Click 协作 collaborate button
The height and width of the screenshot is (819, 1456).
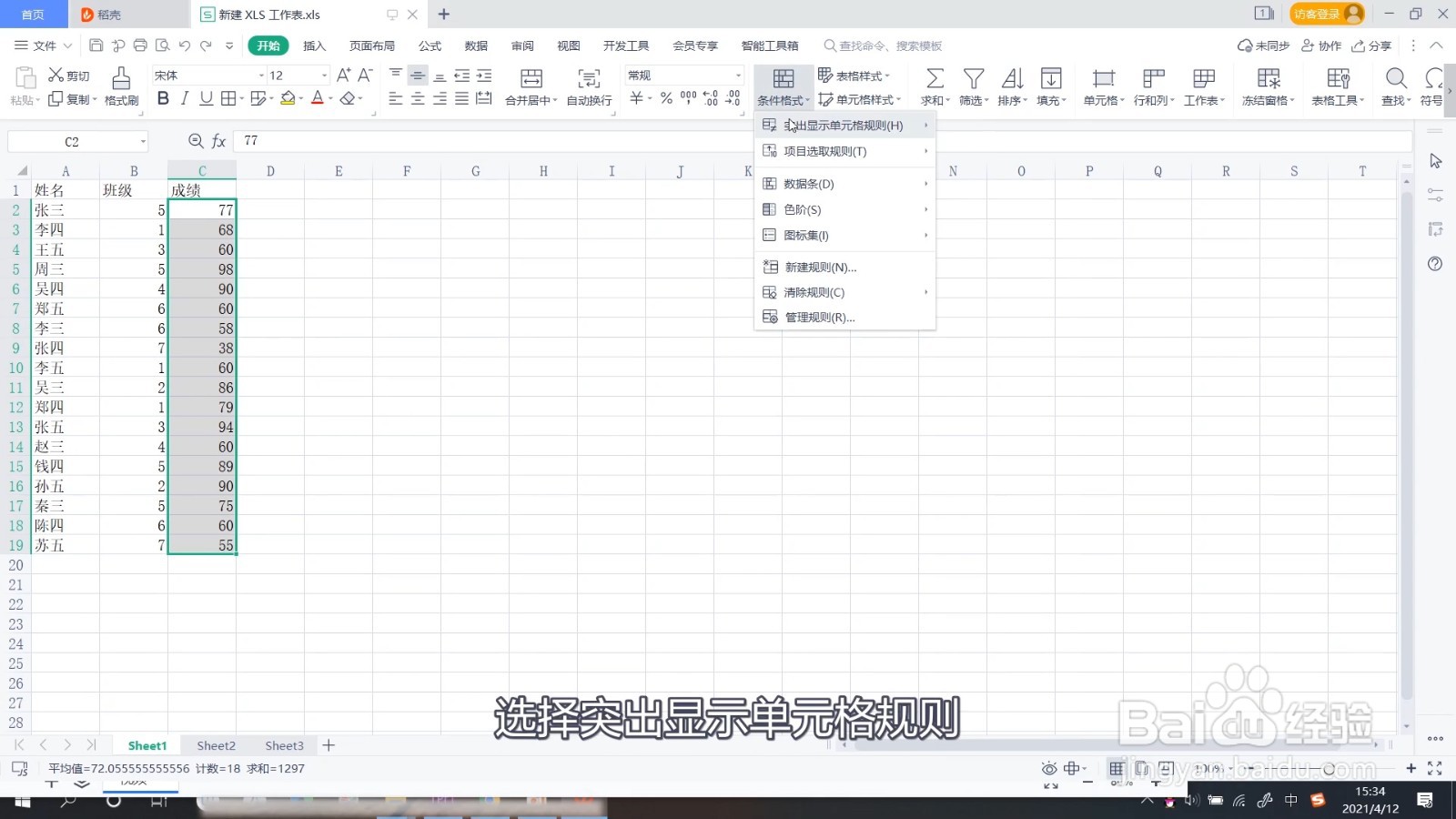(x=1321, y=45)
